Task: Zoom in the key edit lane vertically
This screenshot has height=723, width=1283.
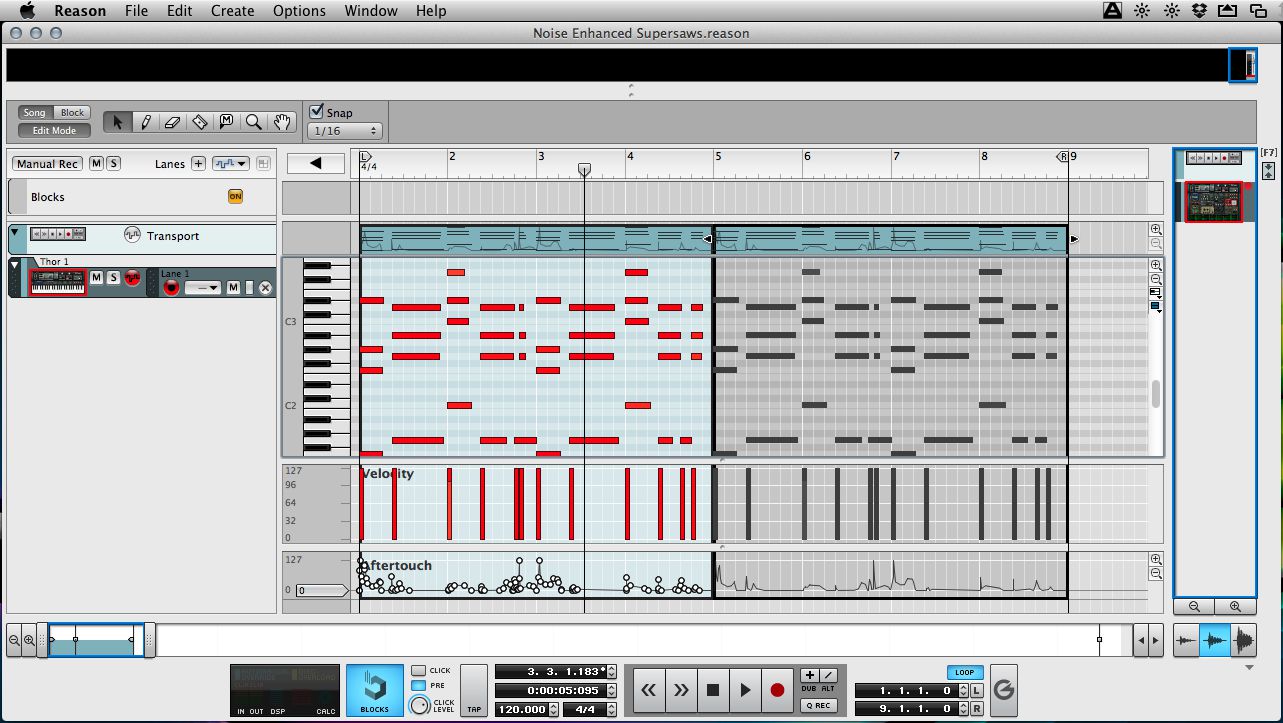Action: (x=1156, y=266)
